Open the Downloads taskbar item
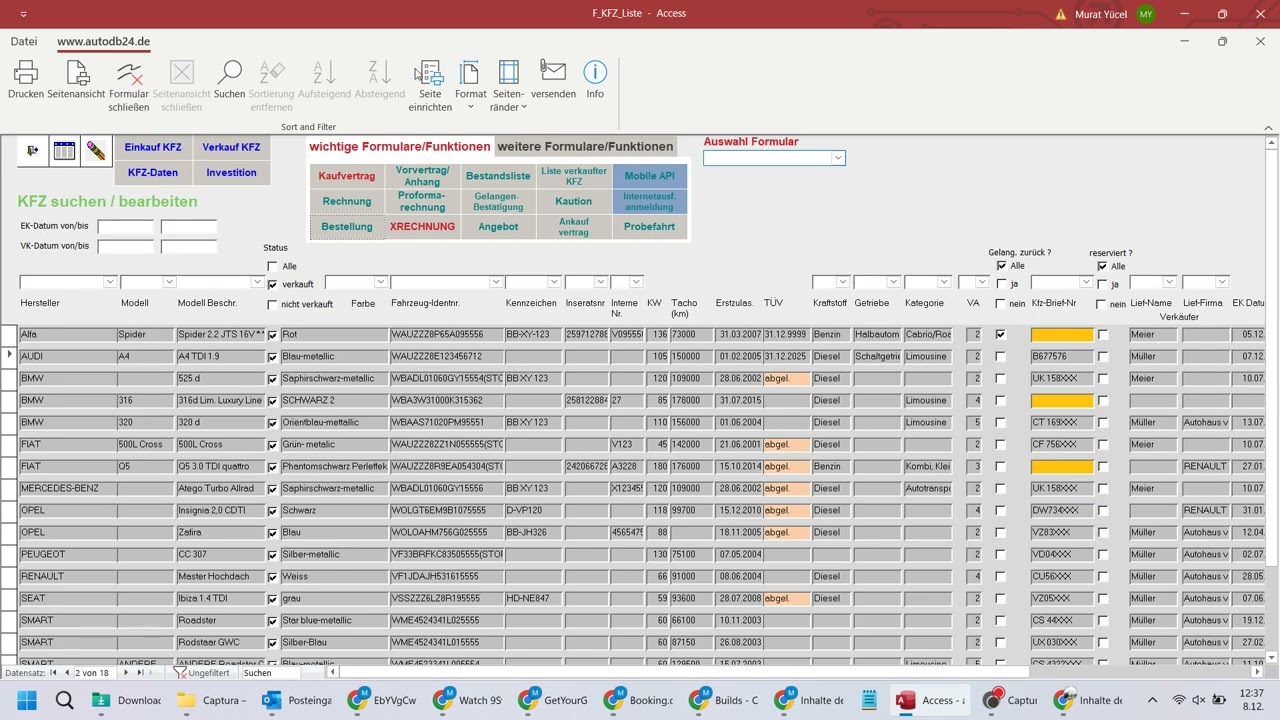 128,700
